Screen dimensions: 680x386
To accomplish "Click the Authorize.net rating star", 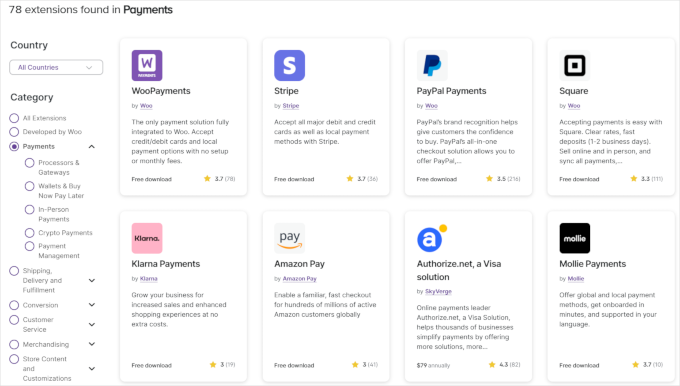I will click(x=492, y=365).
